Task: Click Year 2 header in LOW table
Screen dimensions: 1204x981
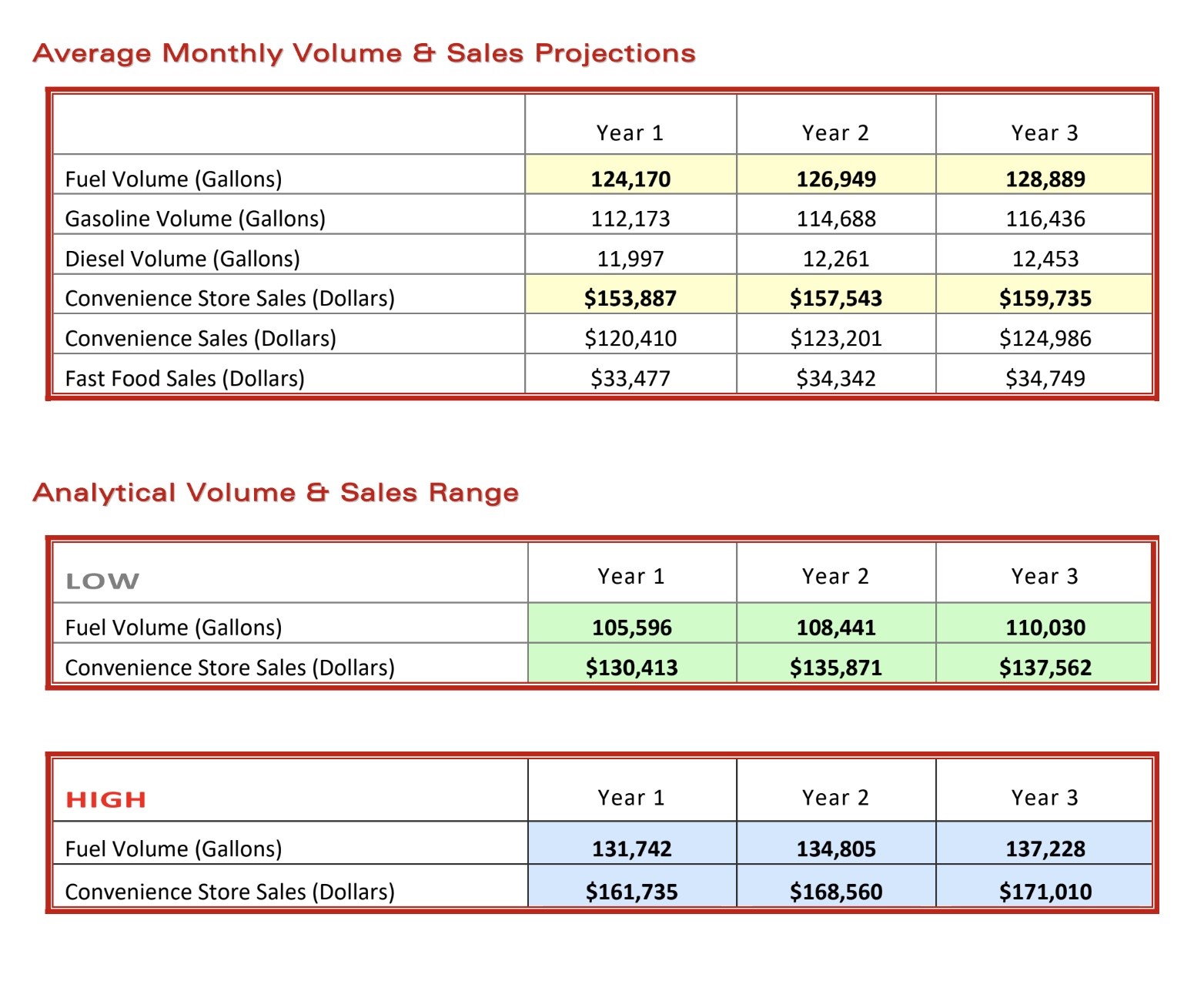Action: [x=836, y=577]
